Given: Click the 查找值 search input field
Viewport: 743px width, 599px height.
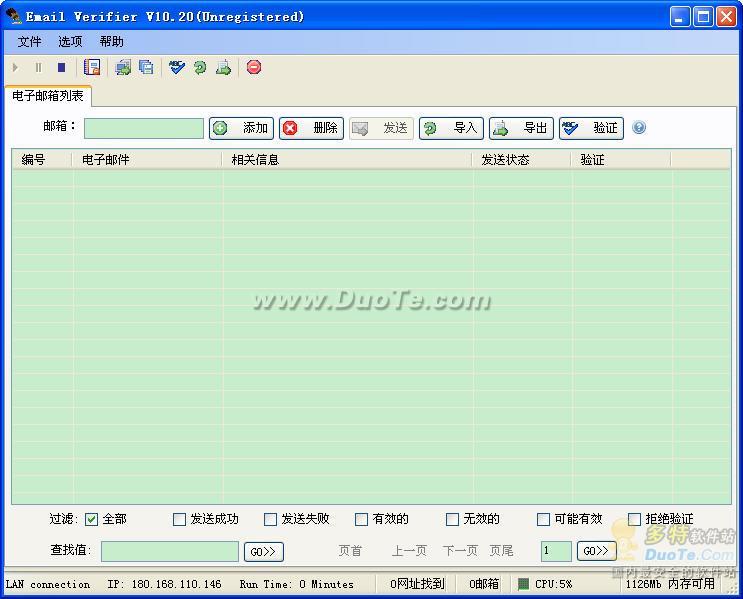Looking at the screenshot, I should pos(170,552).
